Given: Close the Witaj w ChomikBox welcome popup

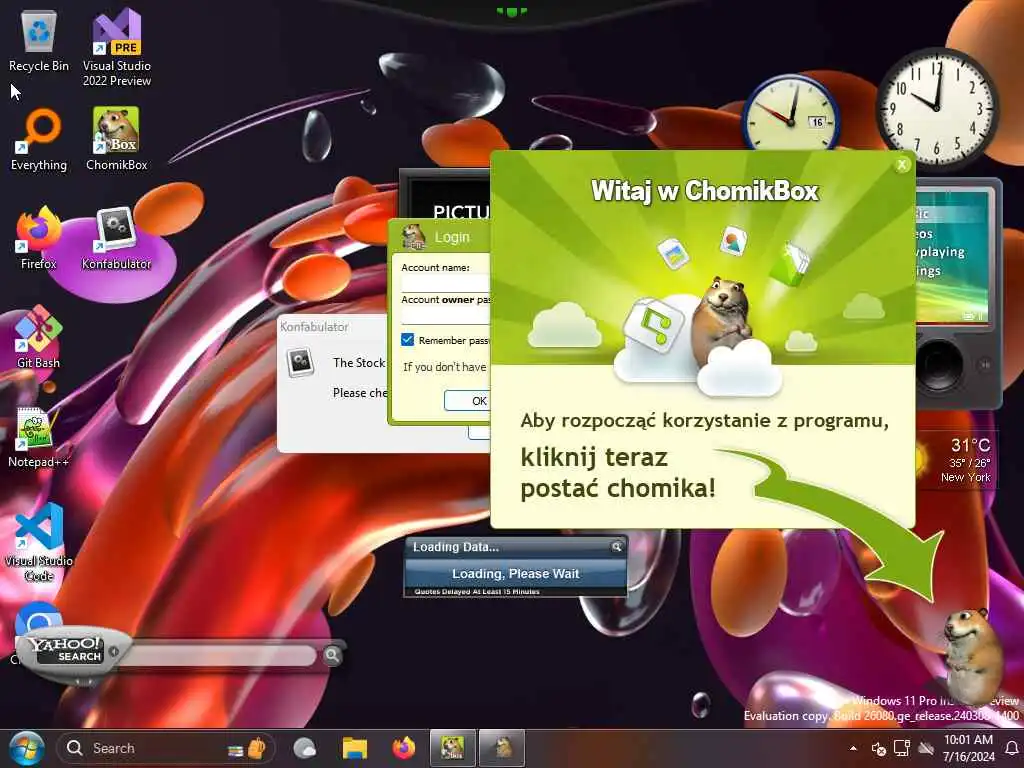Looking at the screenshot, I should pos(902,165).
